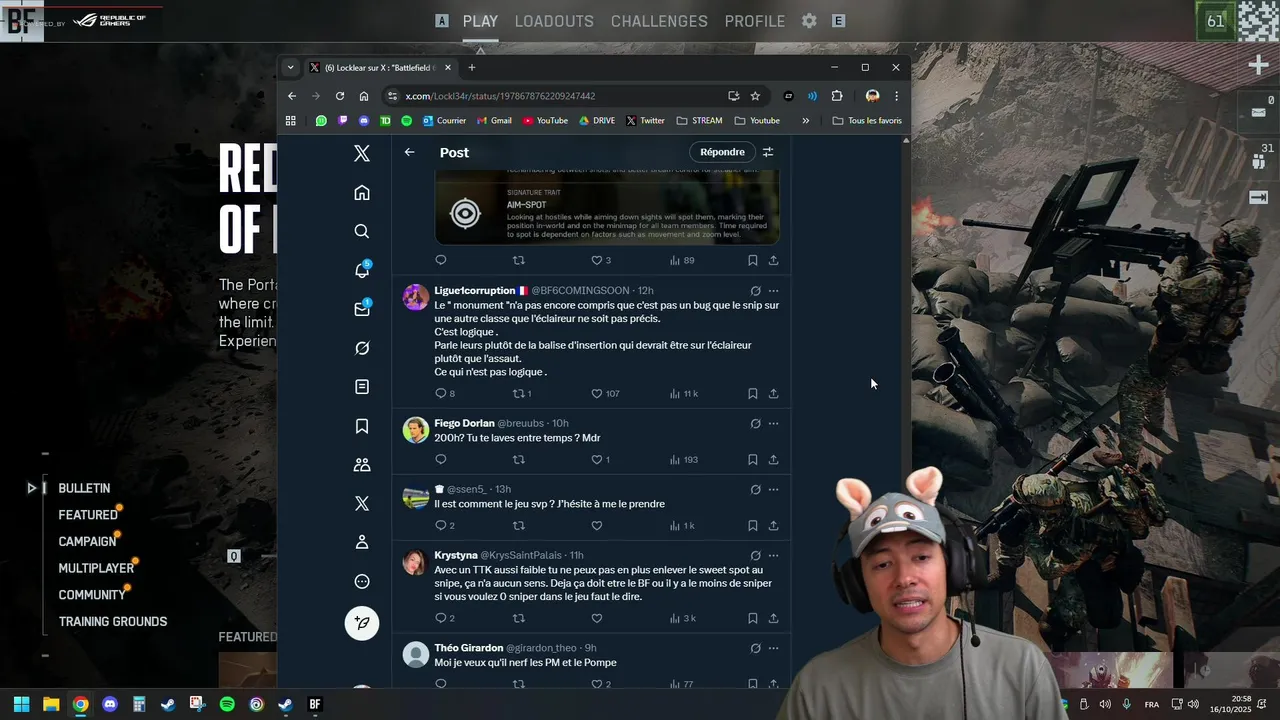Open the more menu on Fiego Dorlan reply
1280x720 pixels.
(773, 423)
